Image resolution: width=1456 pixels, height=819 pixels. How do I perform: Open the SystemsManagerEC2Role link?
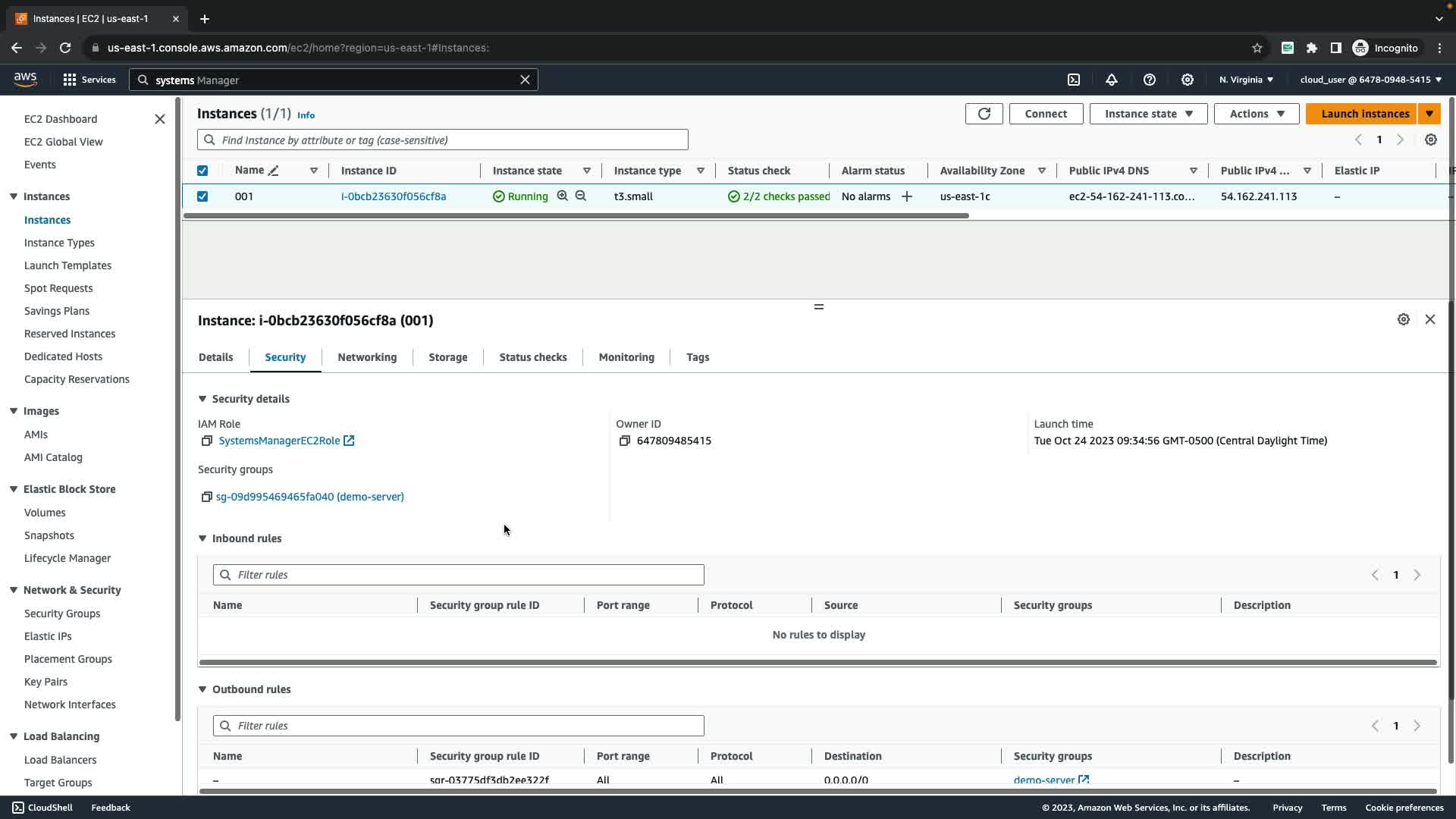point(279,441)
